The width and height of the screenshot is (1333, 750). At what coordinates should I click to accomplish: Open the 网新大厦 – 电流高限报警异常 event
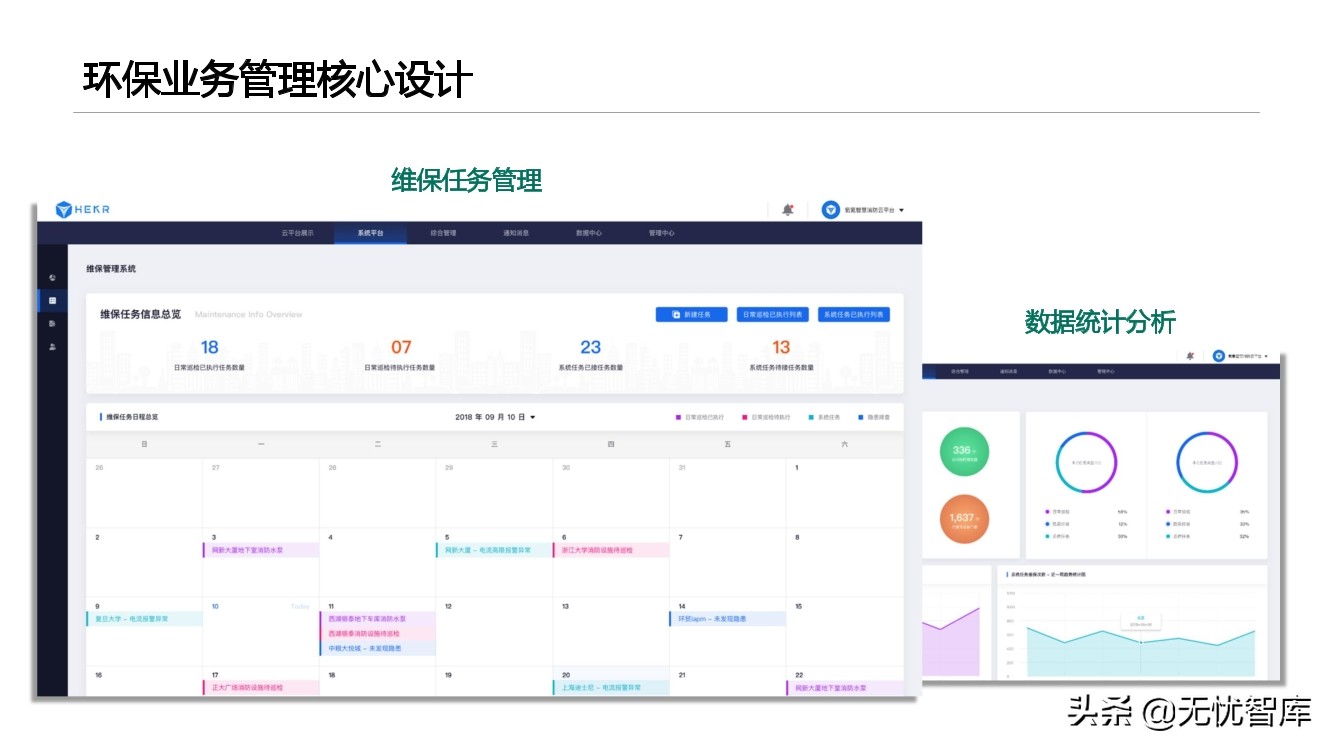pyautogui.click(x=494, y=550)
